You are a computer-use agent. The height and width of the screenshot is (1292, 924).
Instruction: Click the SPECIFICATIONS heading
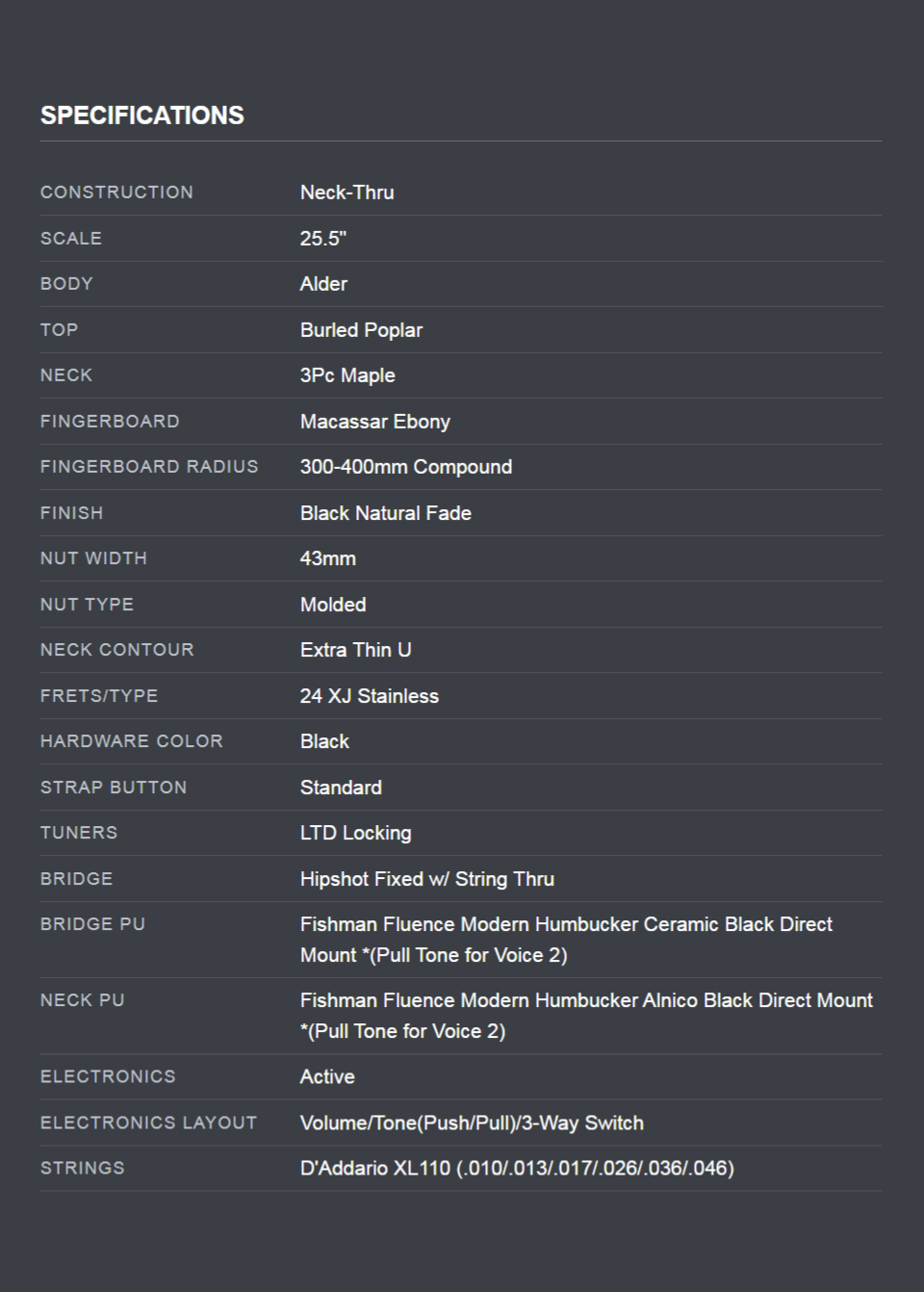(142, 116)
